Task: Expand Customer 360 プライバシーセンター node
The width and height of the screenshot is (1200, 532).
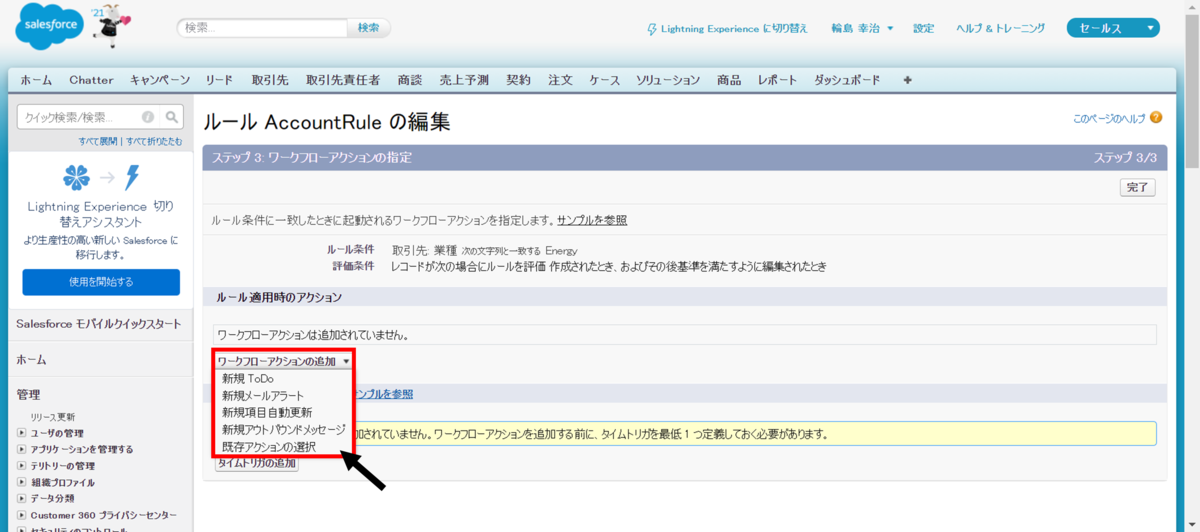Action: [x=21, y=514]
